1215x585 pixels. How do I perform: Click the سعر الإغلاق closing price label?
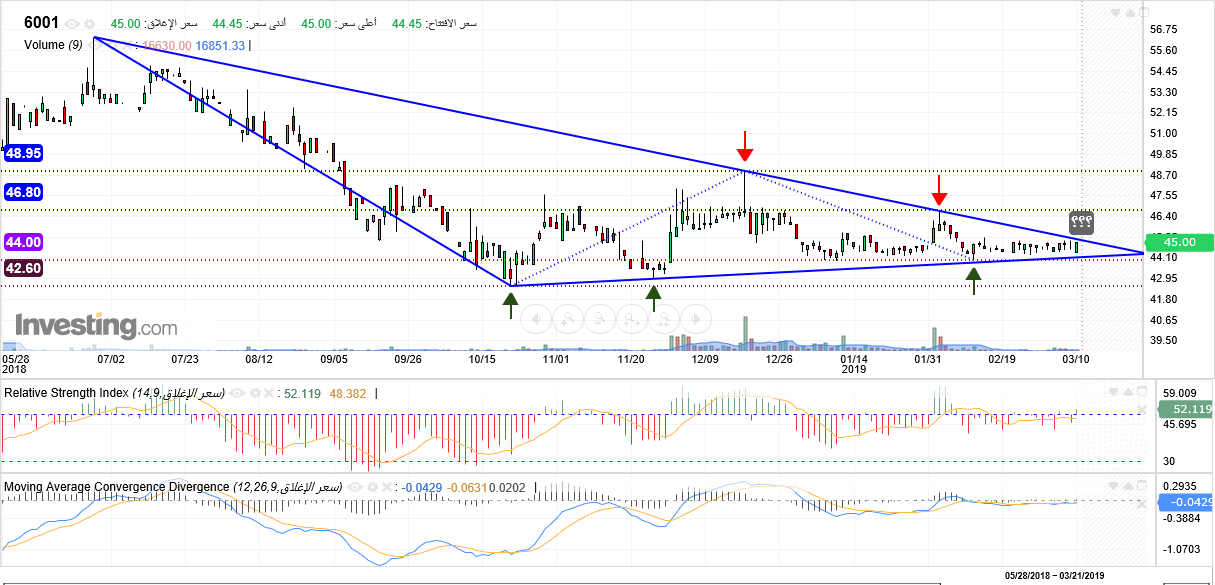tap(172, 23)
